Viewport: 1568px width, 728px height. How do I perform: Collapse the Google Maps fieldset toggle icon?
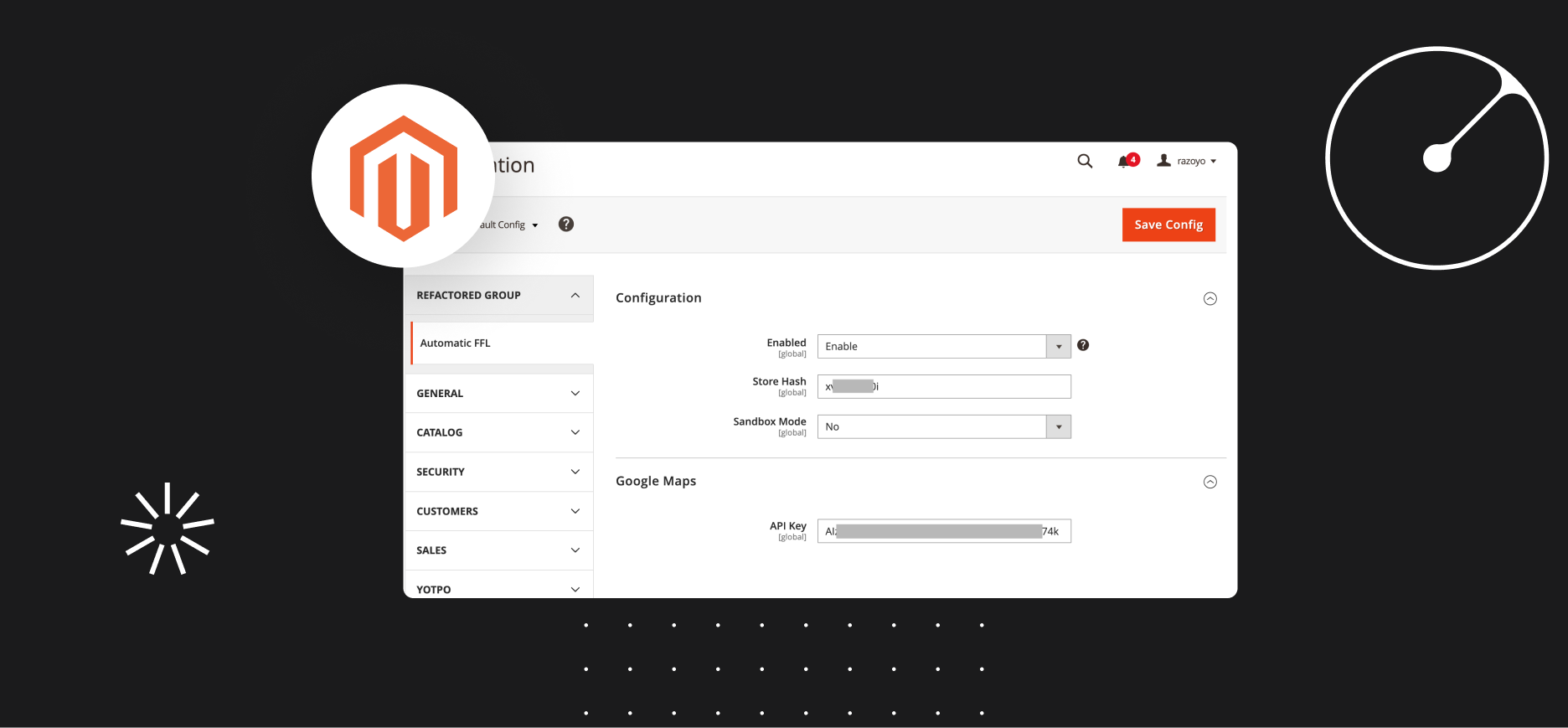point(1210,482)
